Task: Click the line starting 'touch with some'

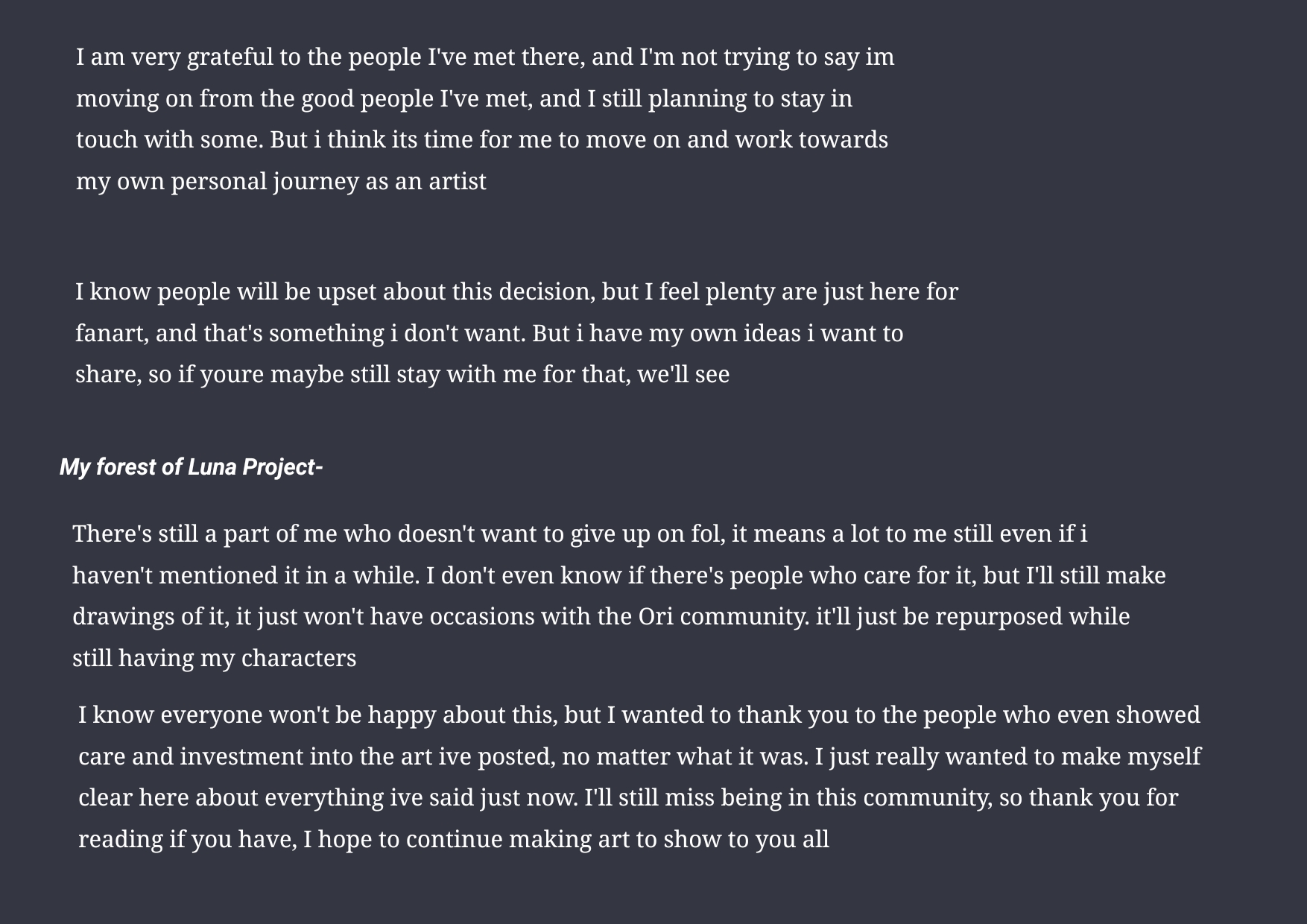Action: coord(481,140)
